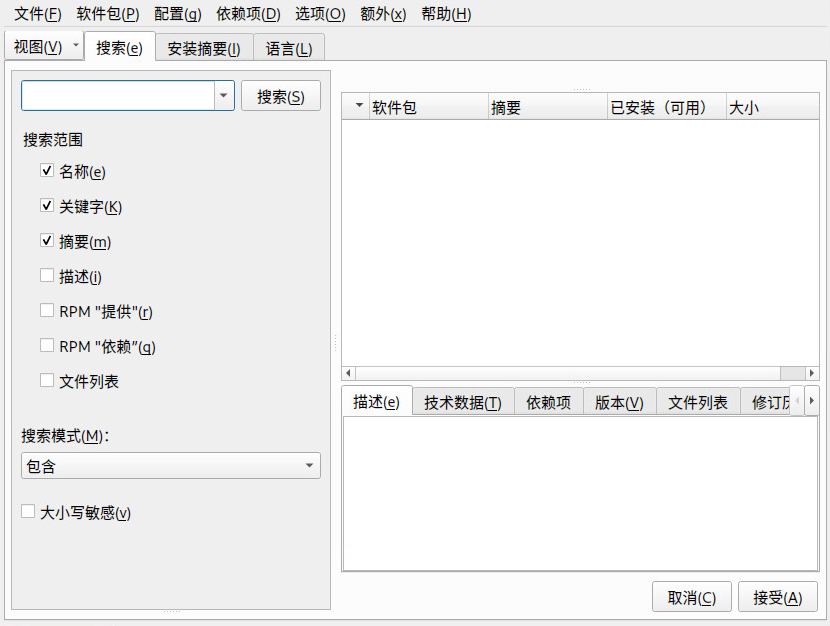Viewport: 830px width, 626px height.
Task: Click the status column arrow before 软件包 header
Action: pos(359,107)
